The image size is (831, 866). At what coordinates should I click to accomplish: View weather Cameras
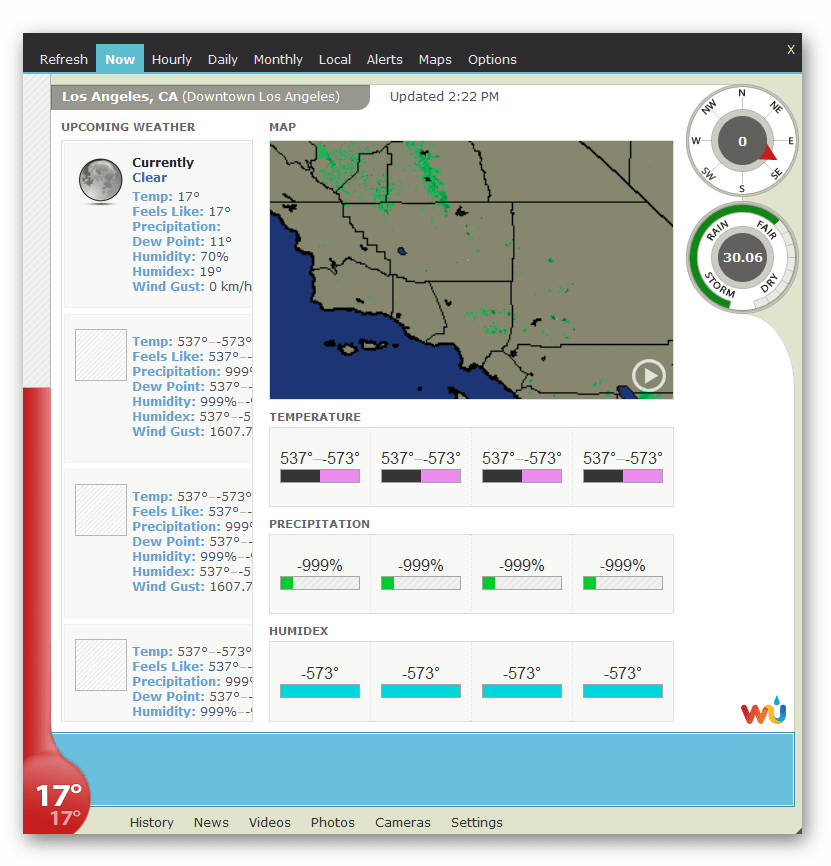click(x=402, y=822)
